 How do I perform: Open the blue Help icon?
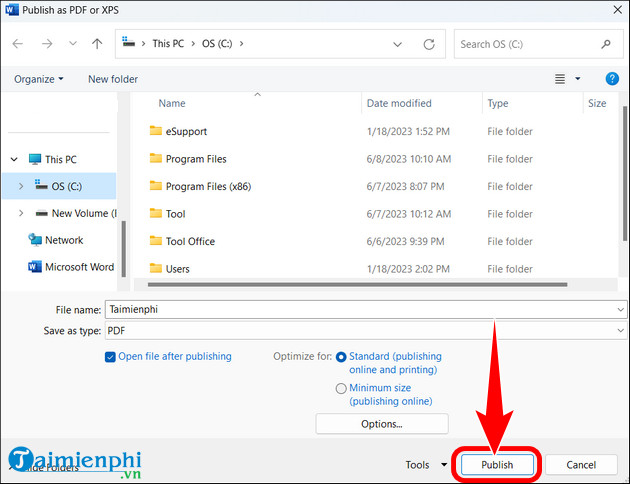(612, 79)
